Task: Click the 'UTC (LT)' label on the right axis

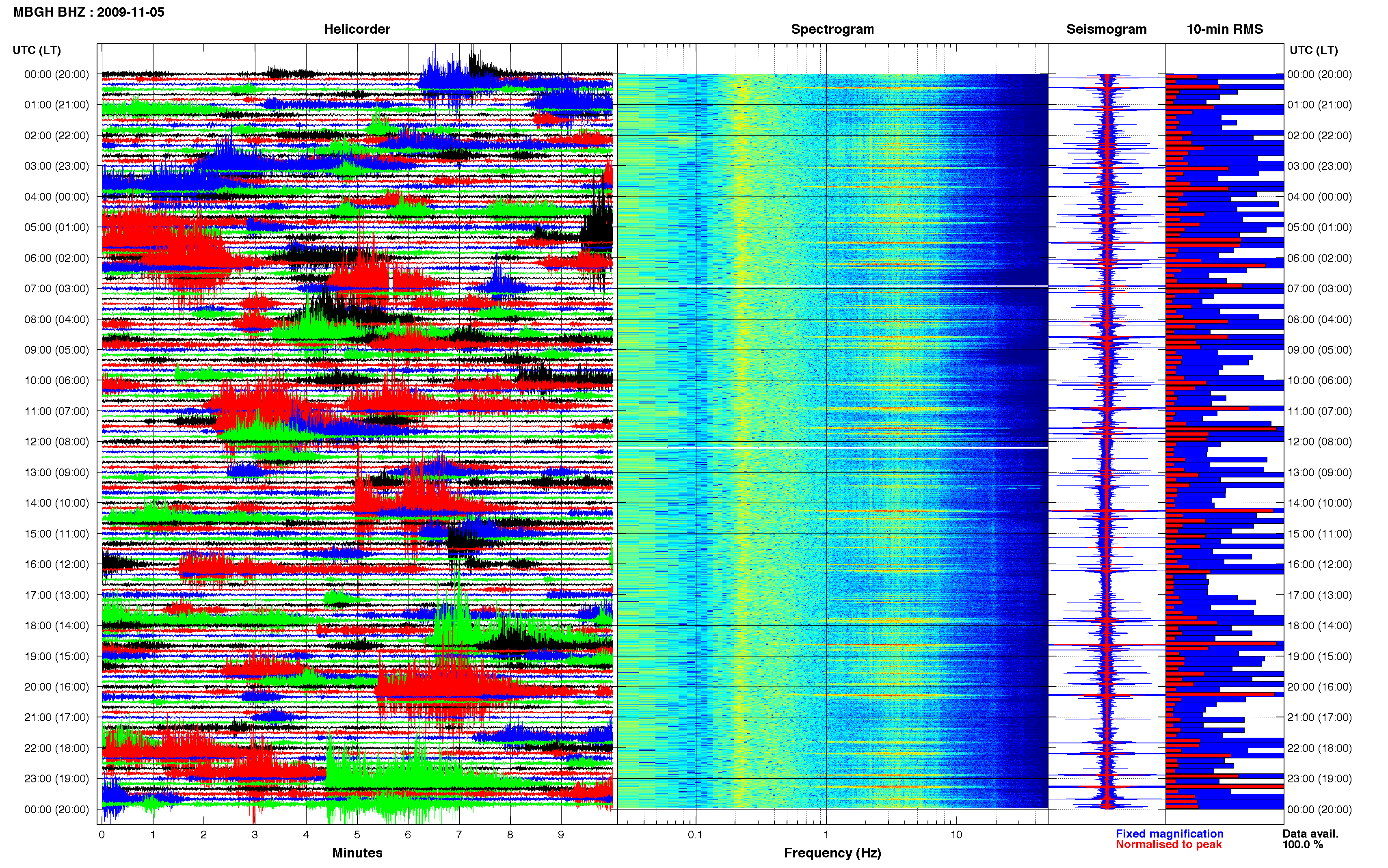Action: click(1313, 50)
